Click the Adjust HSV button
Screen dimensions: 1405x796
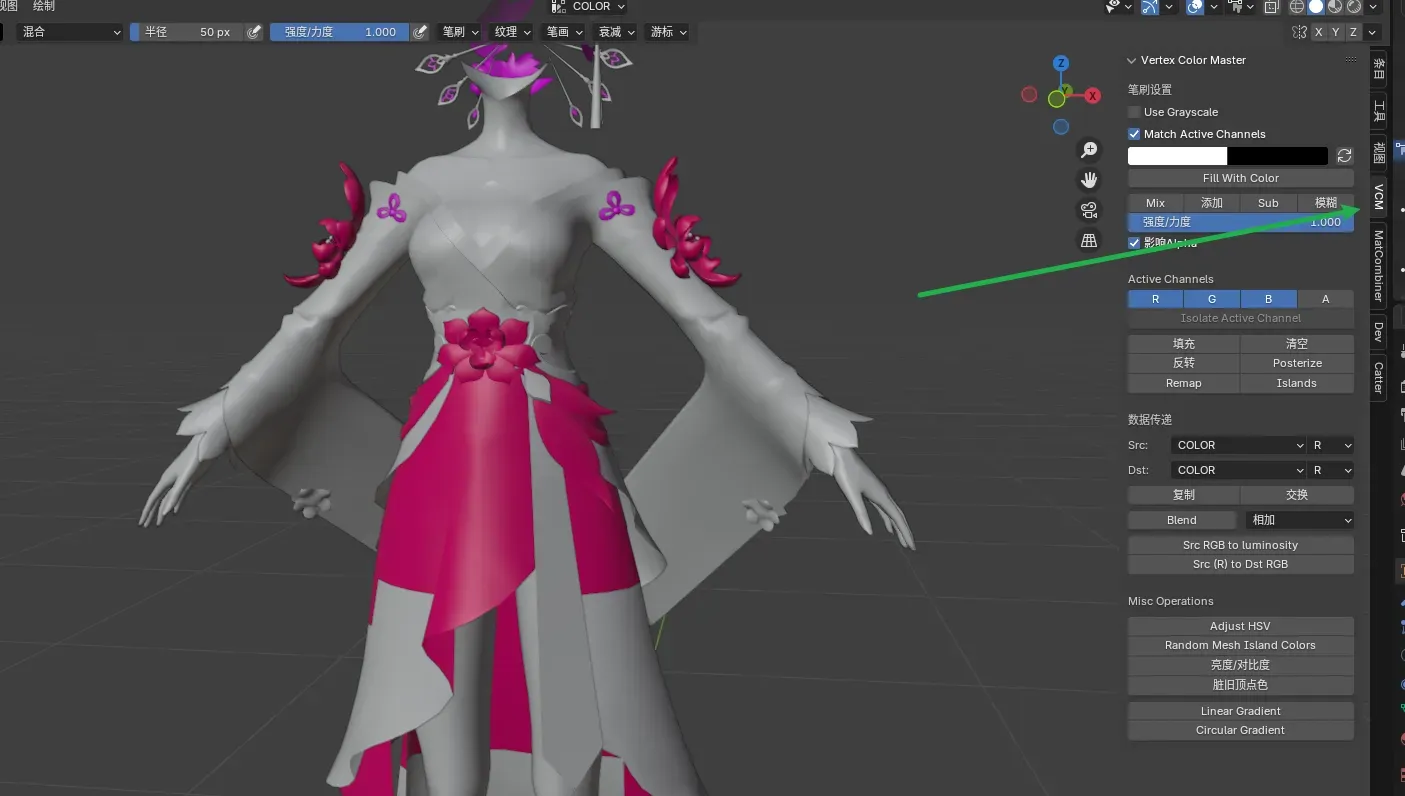[1240, 626]
